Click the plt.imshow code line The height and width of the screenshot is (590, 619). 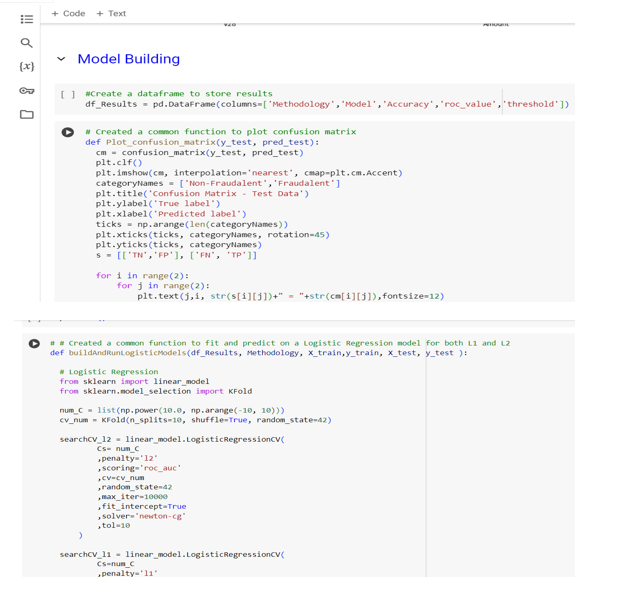point(249,173)
